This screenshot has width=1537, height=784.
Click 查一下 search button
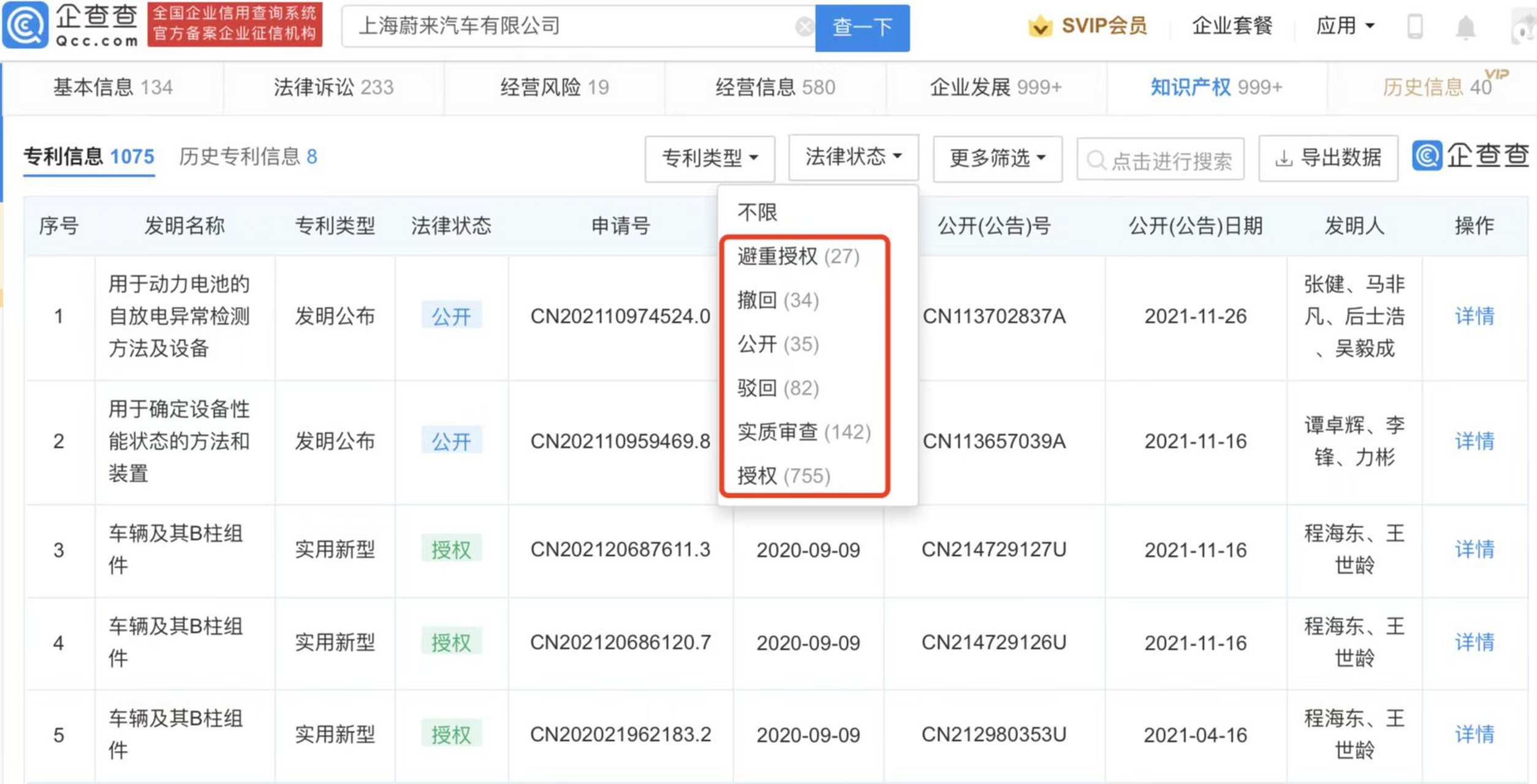(x=862, y=28)
